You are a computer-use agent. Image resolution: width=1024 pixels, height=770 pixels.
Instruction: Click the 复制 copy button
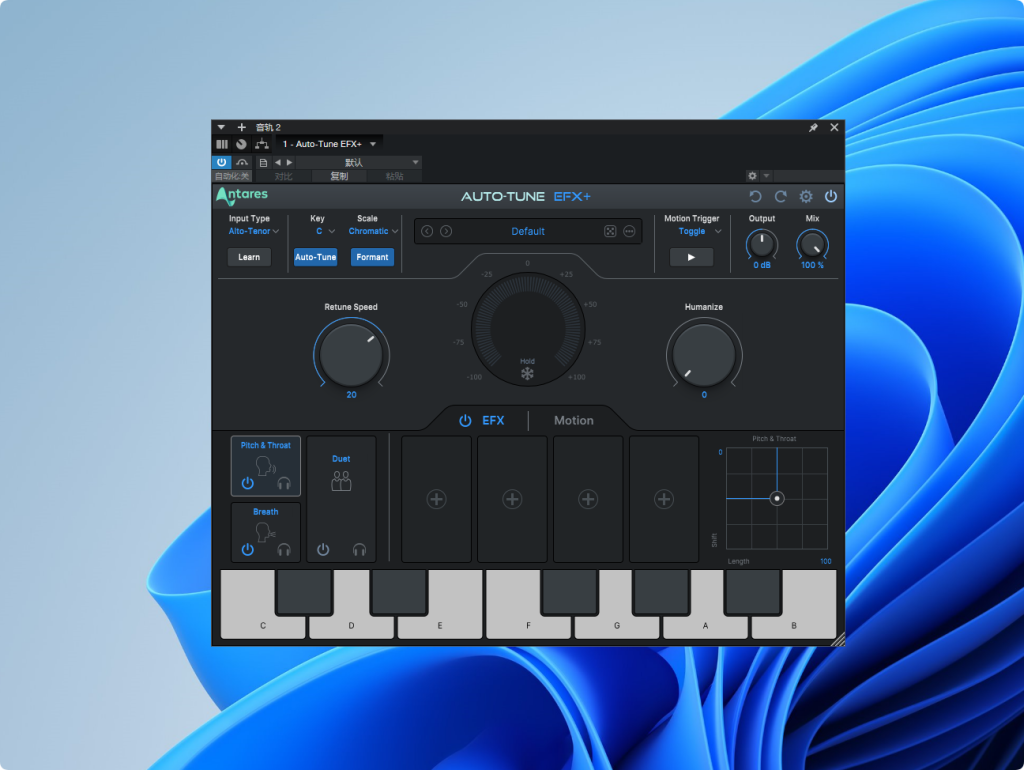339,176
